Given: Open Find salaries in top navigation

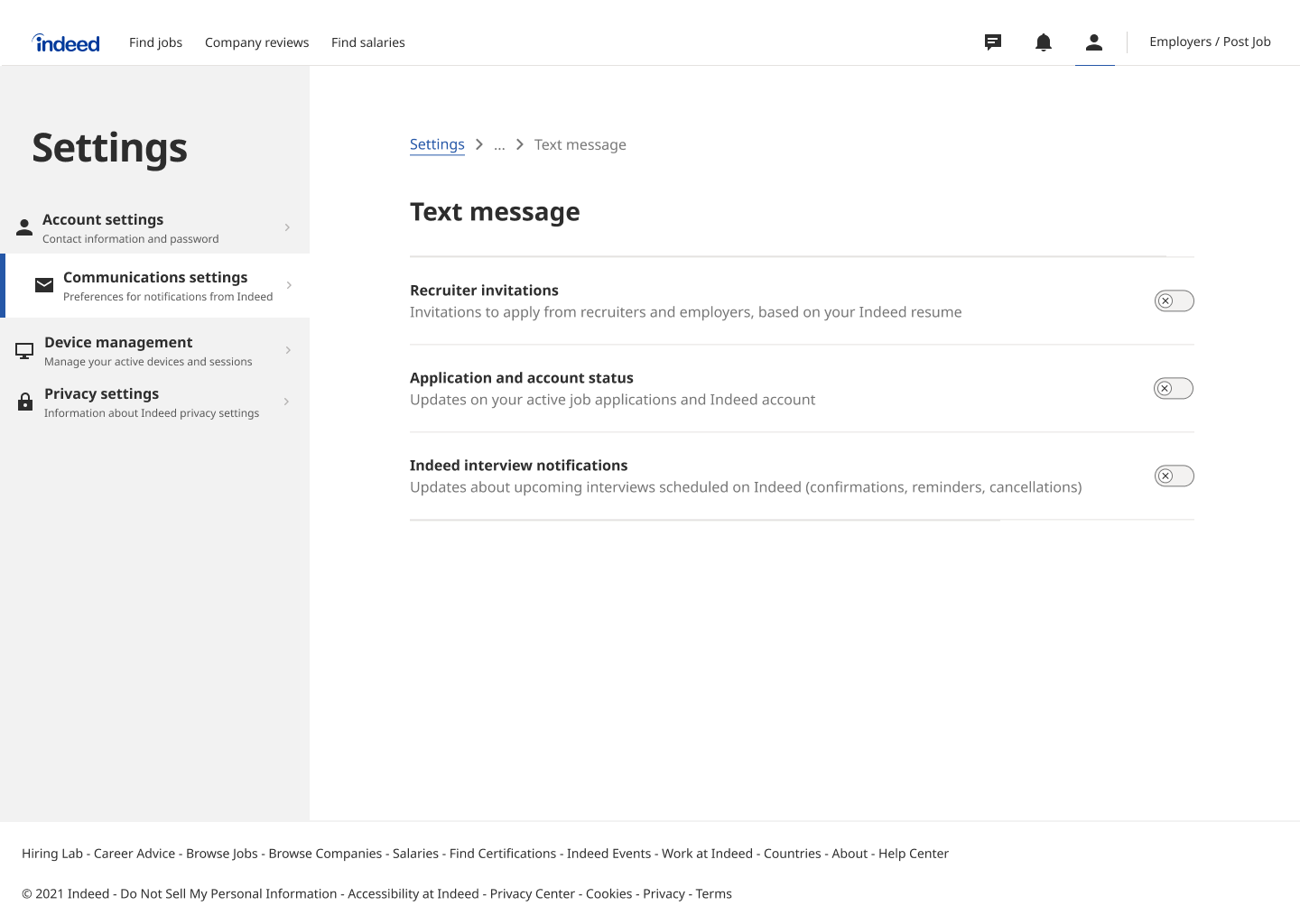Looking at the screenshot, I should [367, 42].
